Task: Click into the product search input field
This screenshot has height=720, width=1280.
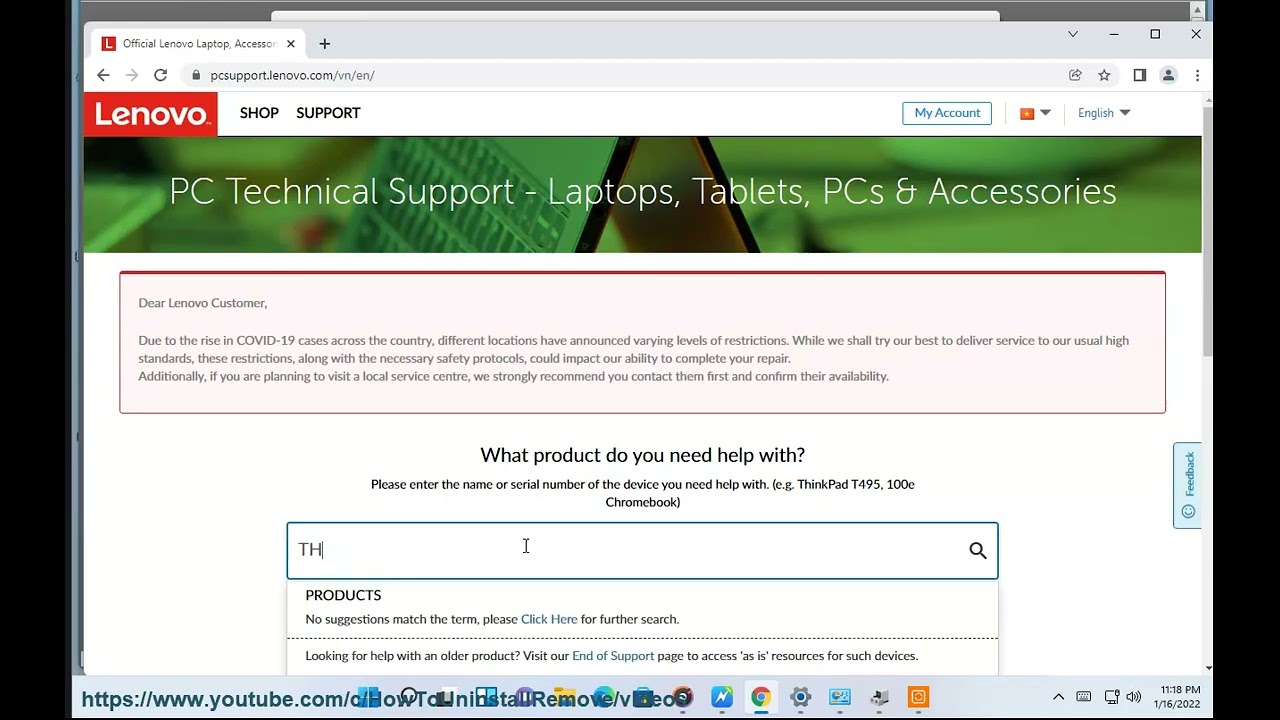Action: 642,550
